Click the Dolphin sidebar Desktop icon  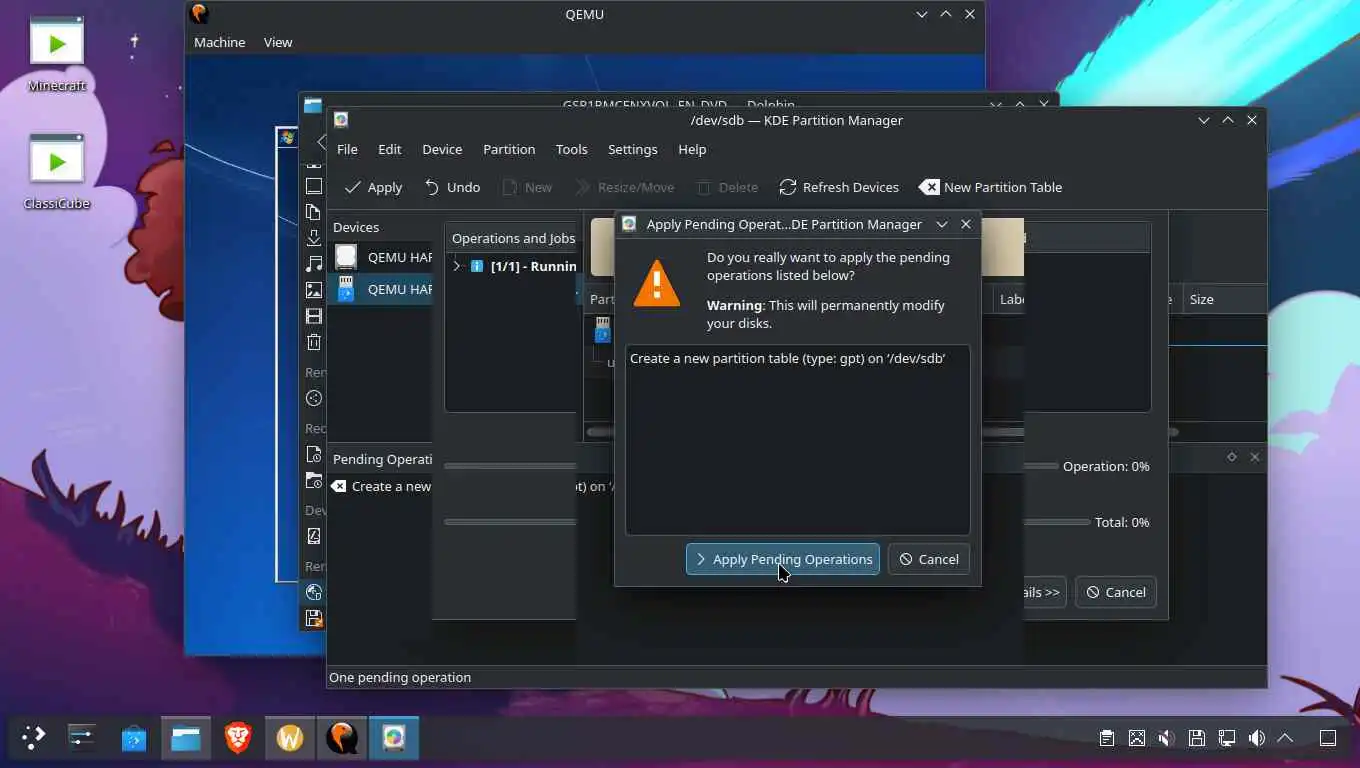(x=314, y=186)
